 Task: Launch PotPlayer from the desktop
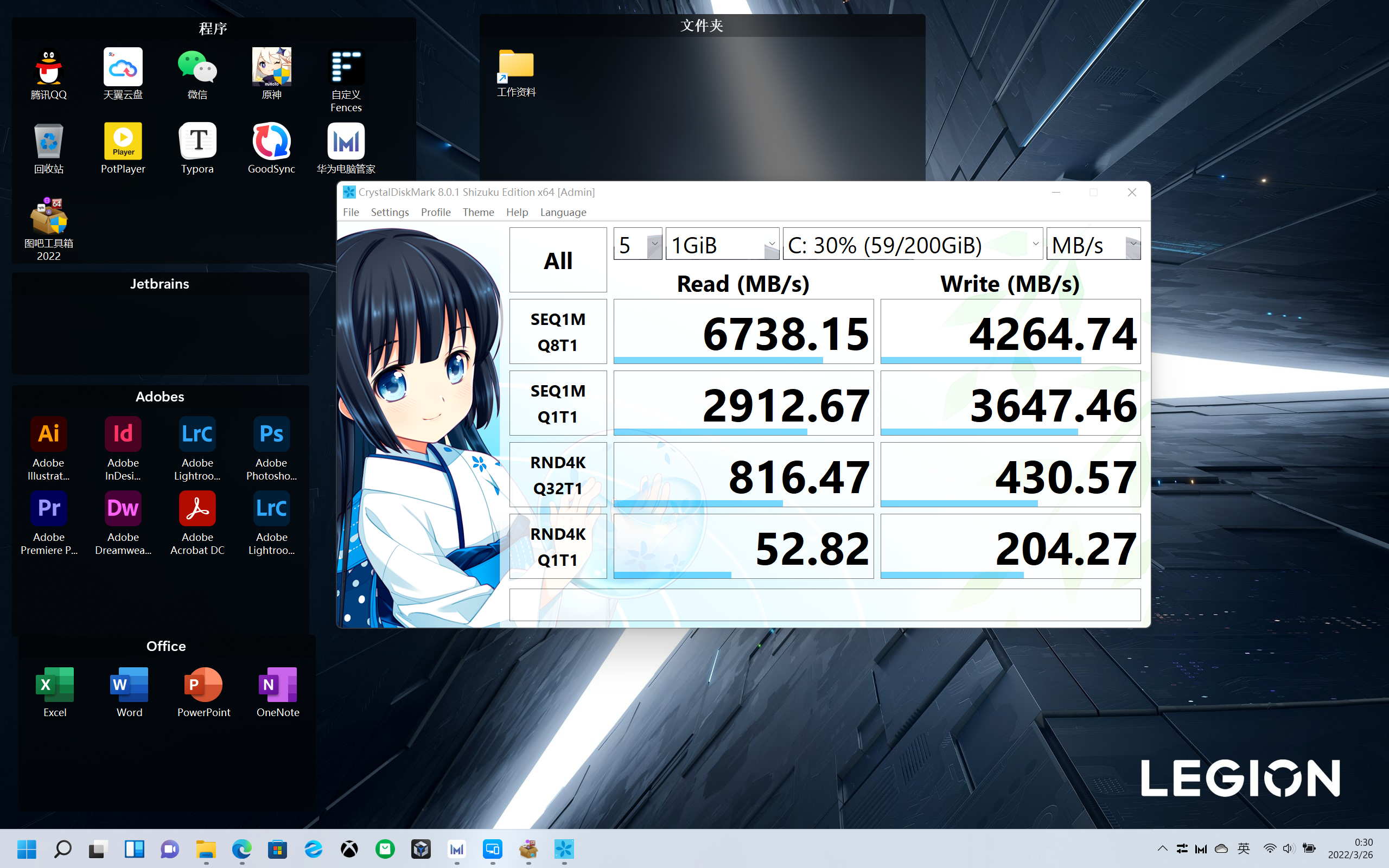pos(123,149)
